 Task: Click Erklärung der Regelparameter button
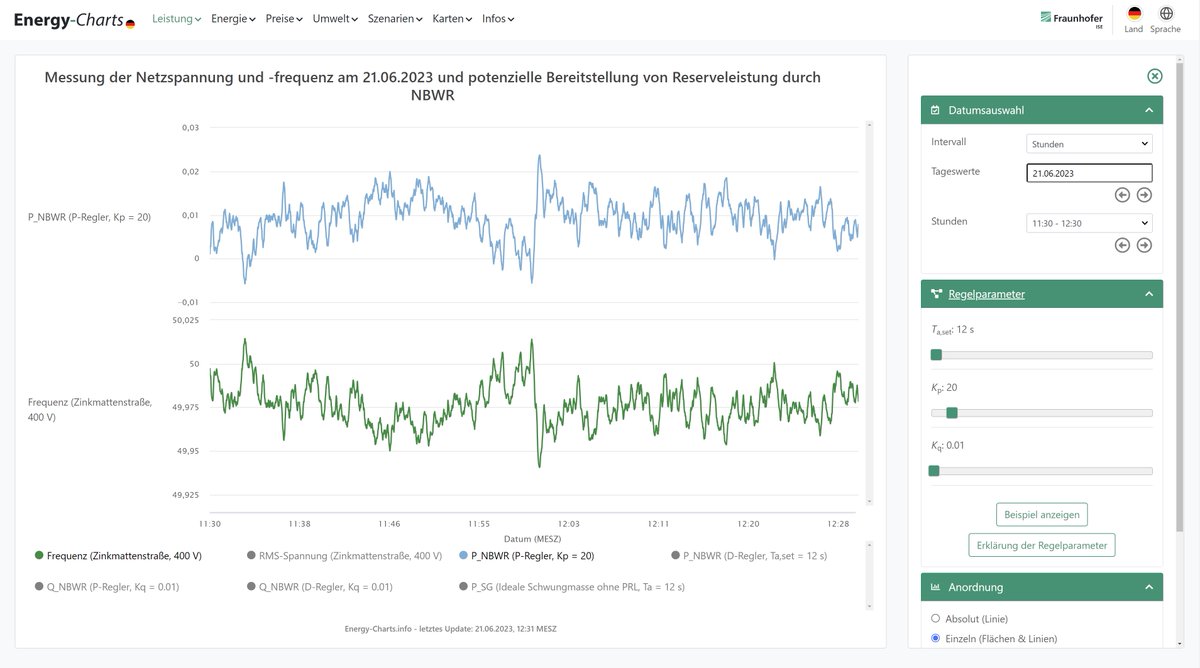[x=1042, y=545]
